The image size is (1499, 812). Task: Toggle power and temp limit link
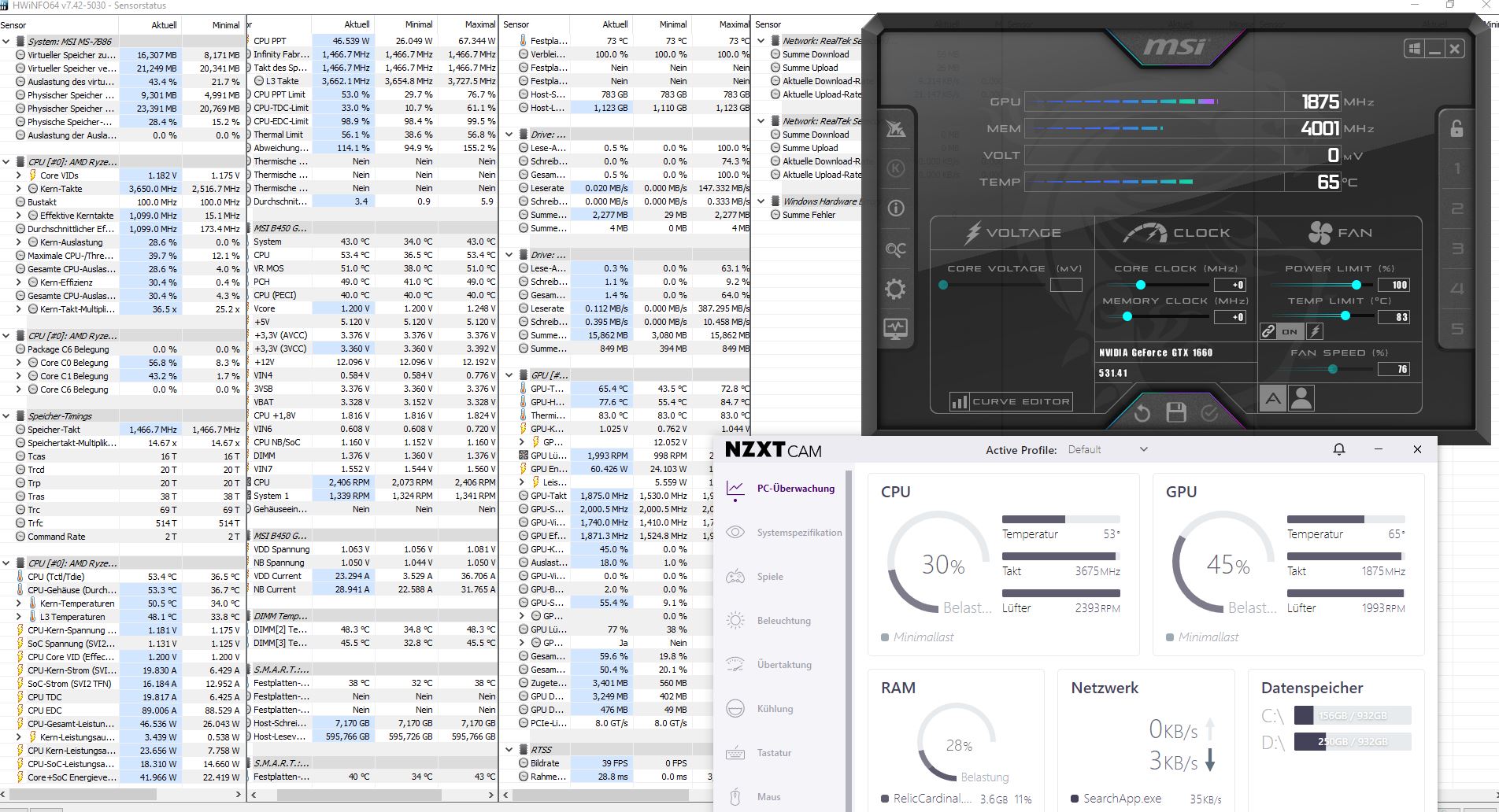coord(1268,332)
